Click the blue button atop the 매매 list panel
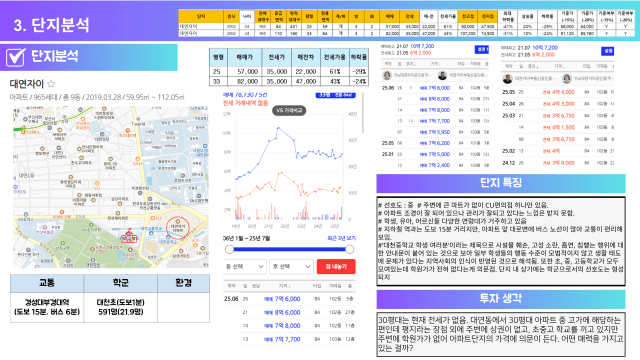The width and height of the screenshot is (640, 360). 482,49
